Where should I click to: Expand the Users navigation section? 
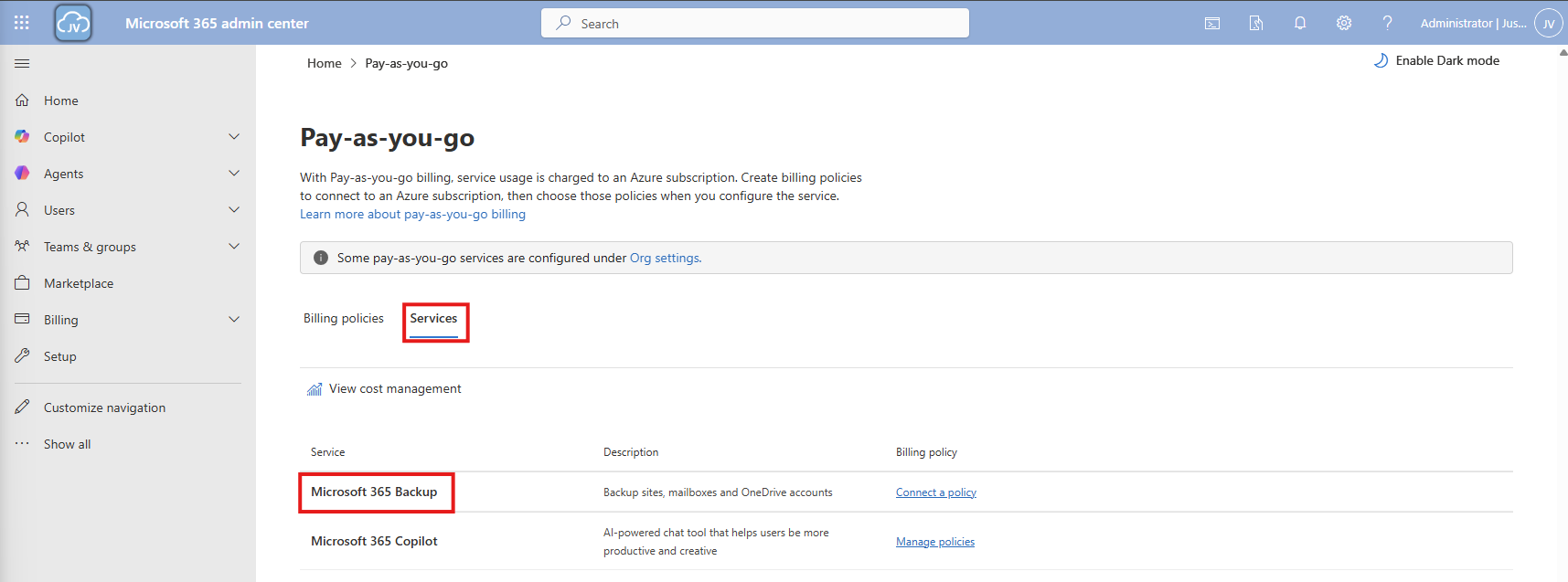pyautogui.click(x=234, y=210)
